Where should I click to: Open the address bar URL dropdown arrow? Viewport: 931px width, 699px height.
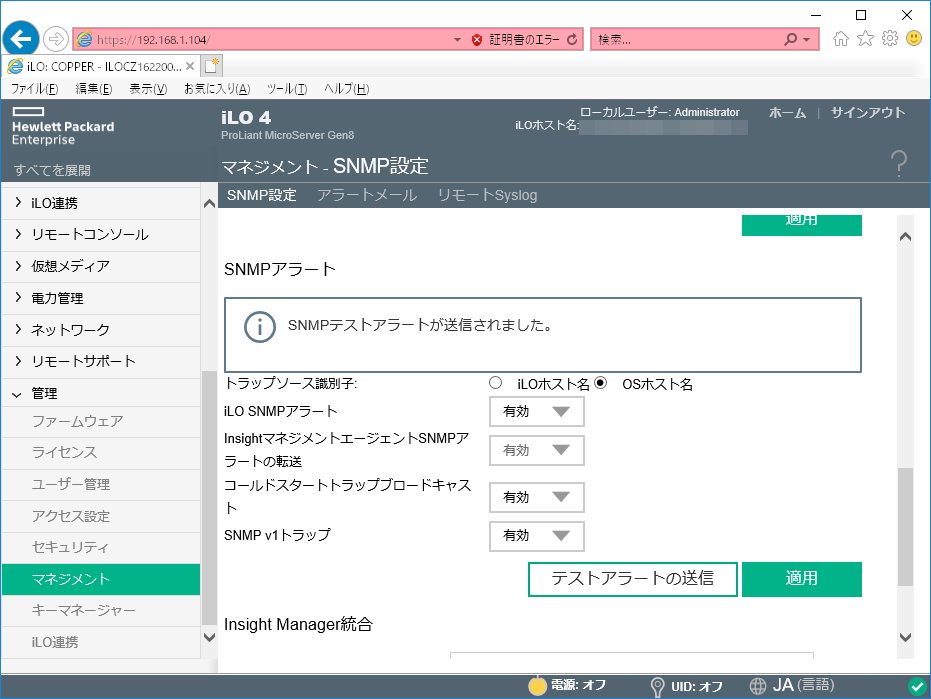point(457,40)
